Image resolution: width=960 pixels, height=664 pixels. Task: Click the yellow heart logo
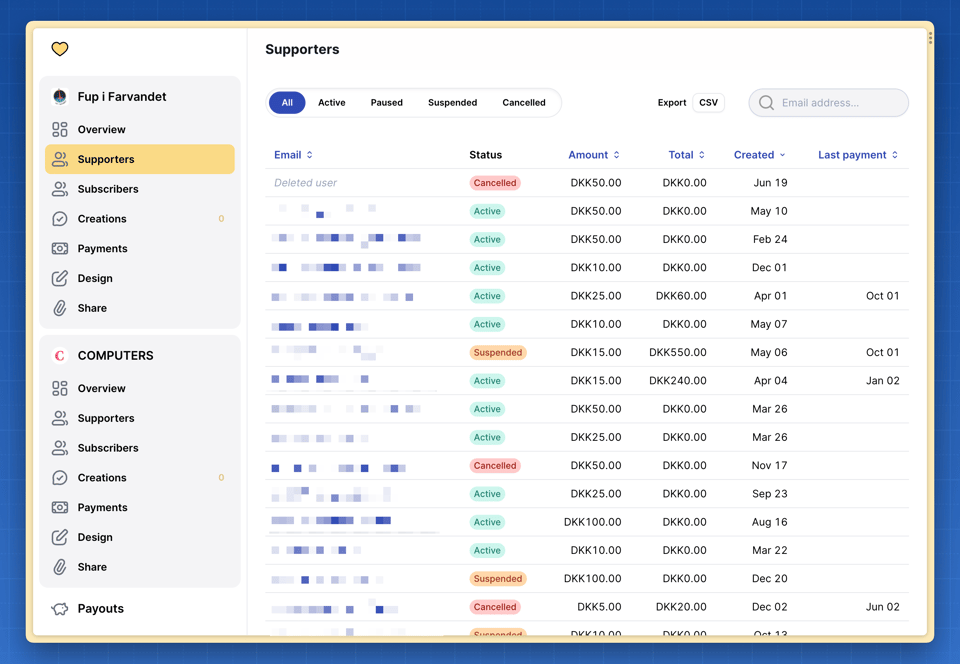pyautogui.click(x=59, y=48)
